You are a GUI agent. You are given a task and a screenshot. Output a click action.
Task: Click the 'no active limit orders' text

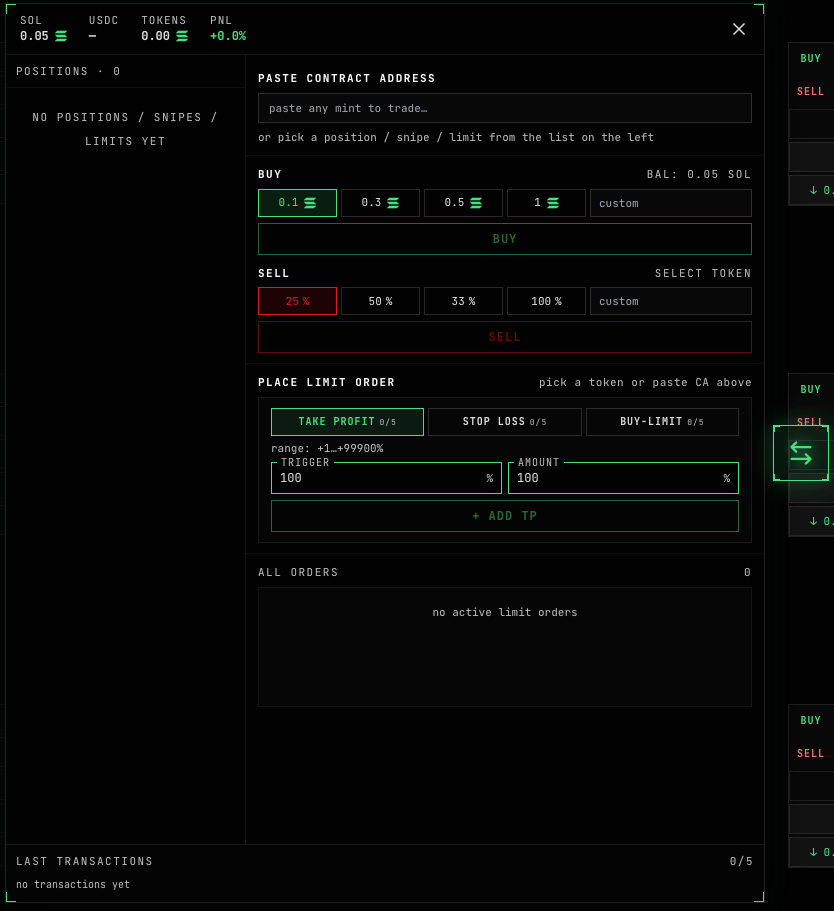click(x=504, y=612)
